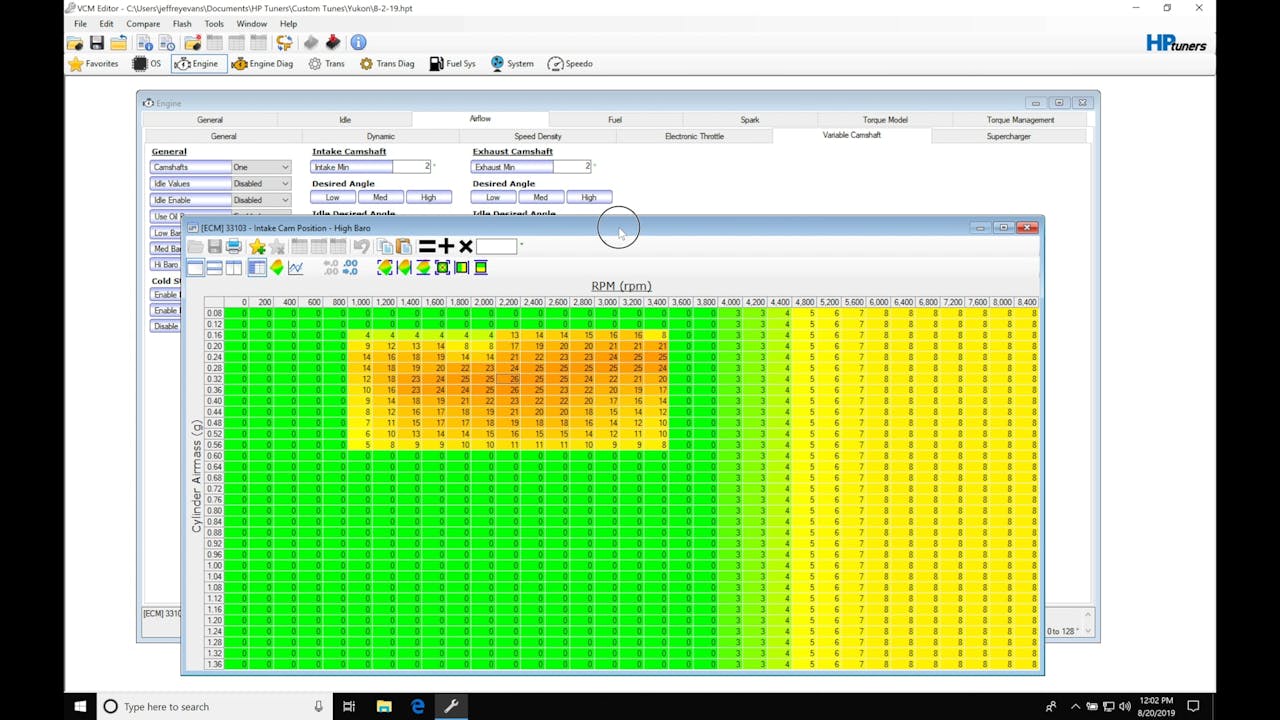
Task: Click the multiply X icon
Action: click(465, 247)
